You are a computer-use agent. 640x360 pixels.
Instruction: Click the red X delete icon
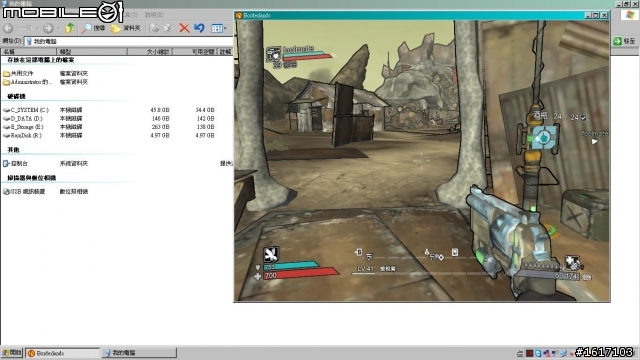click(184, 28)
